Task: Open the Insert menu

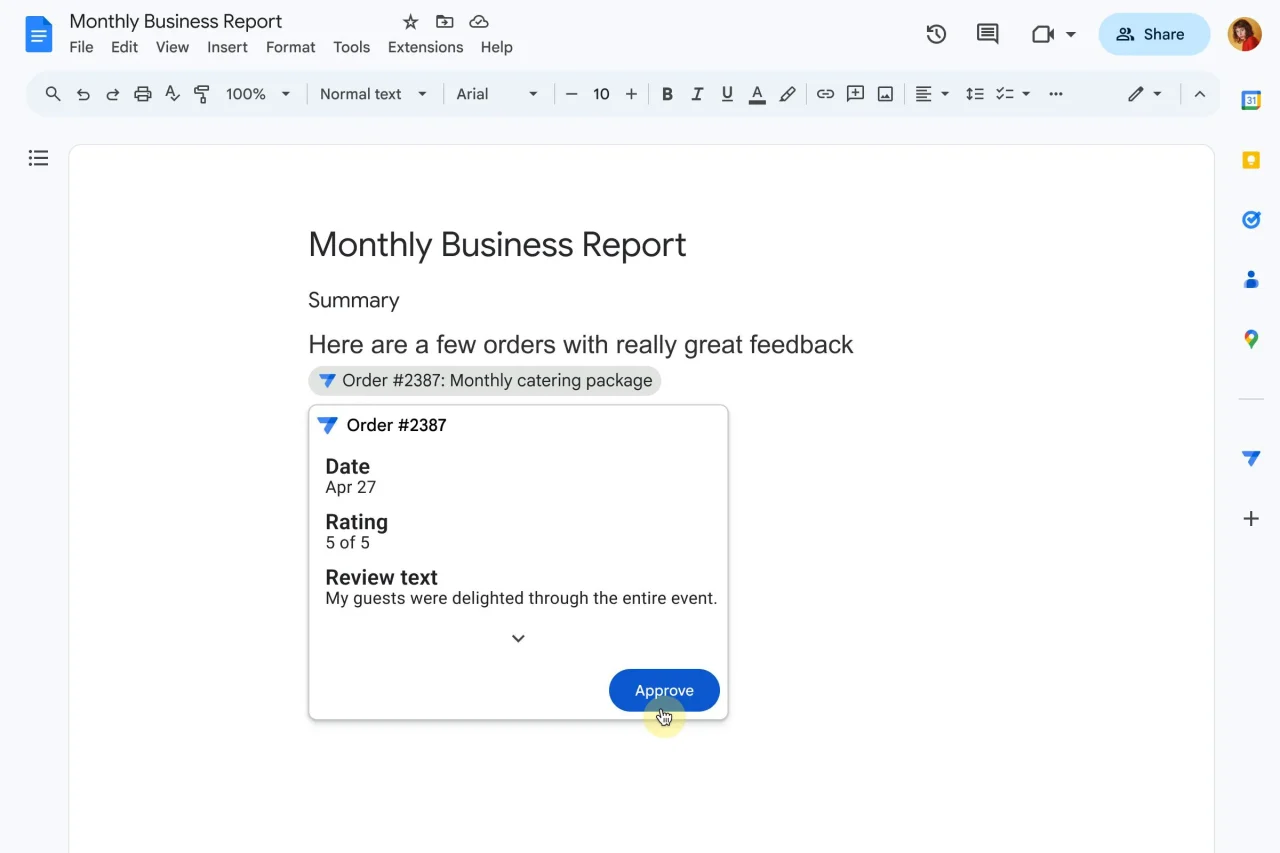Action: coord(227,47)
